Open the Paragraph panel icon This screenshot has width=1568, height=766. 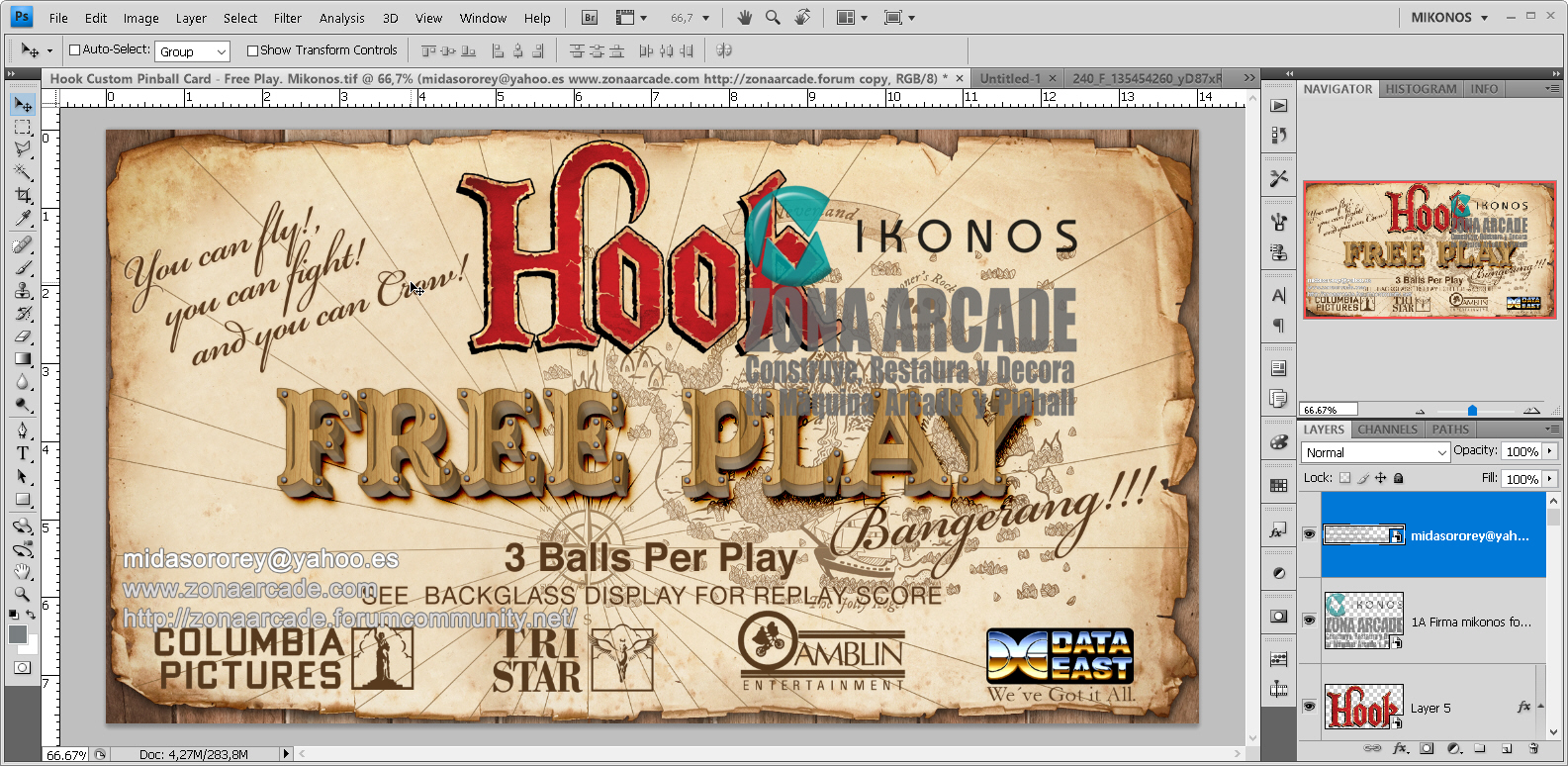pyautogui.click(x=1279, y=325)
